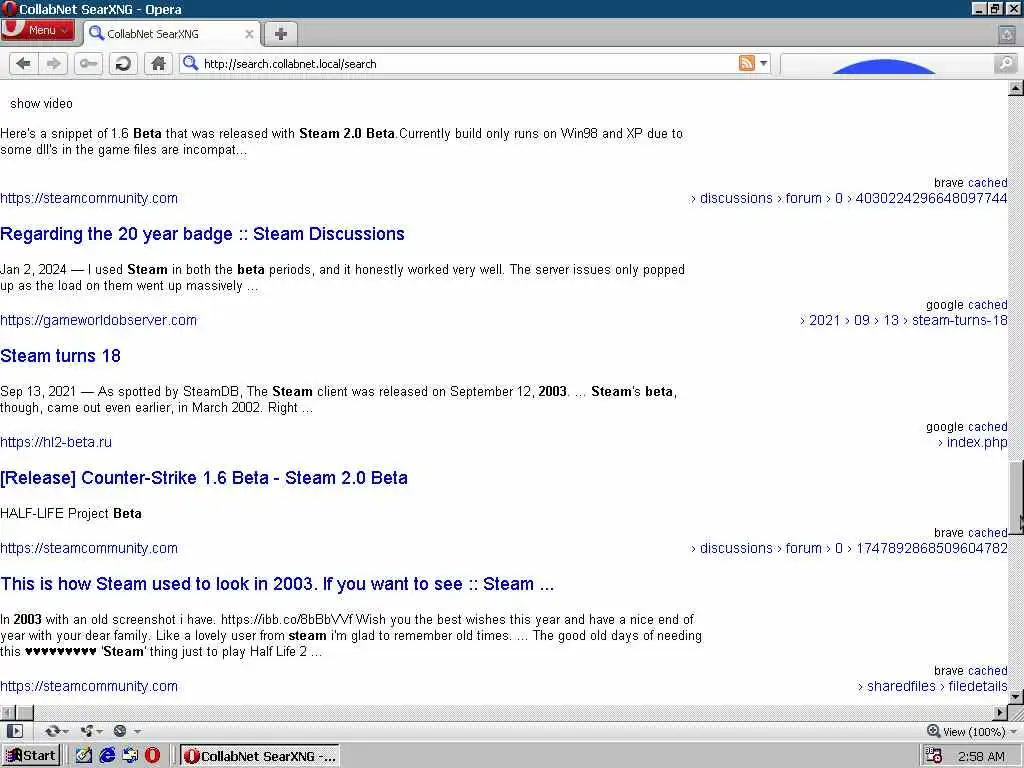This screenshot has height=768, width=1024.
Task: Open the 'Steam turns 18' result title
Action: click(x=60, y=356)
